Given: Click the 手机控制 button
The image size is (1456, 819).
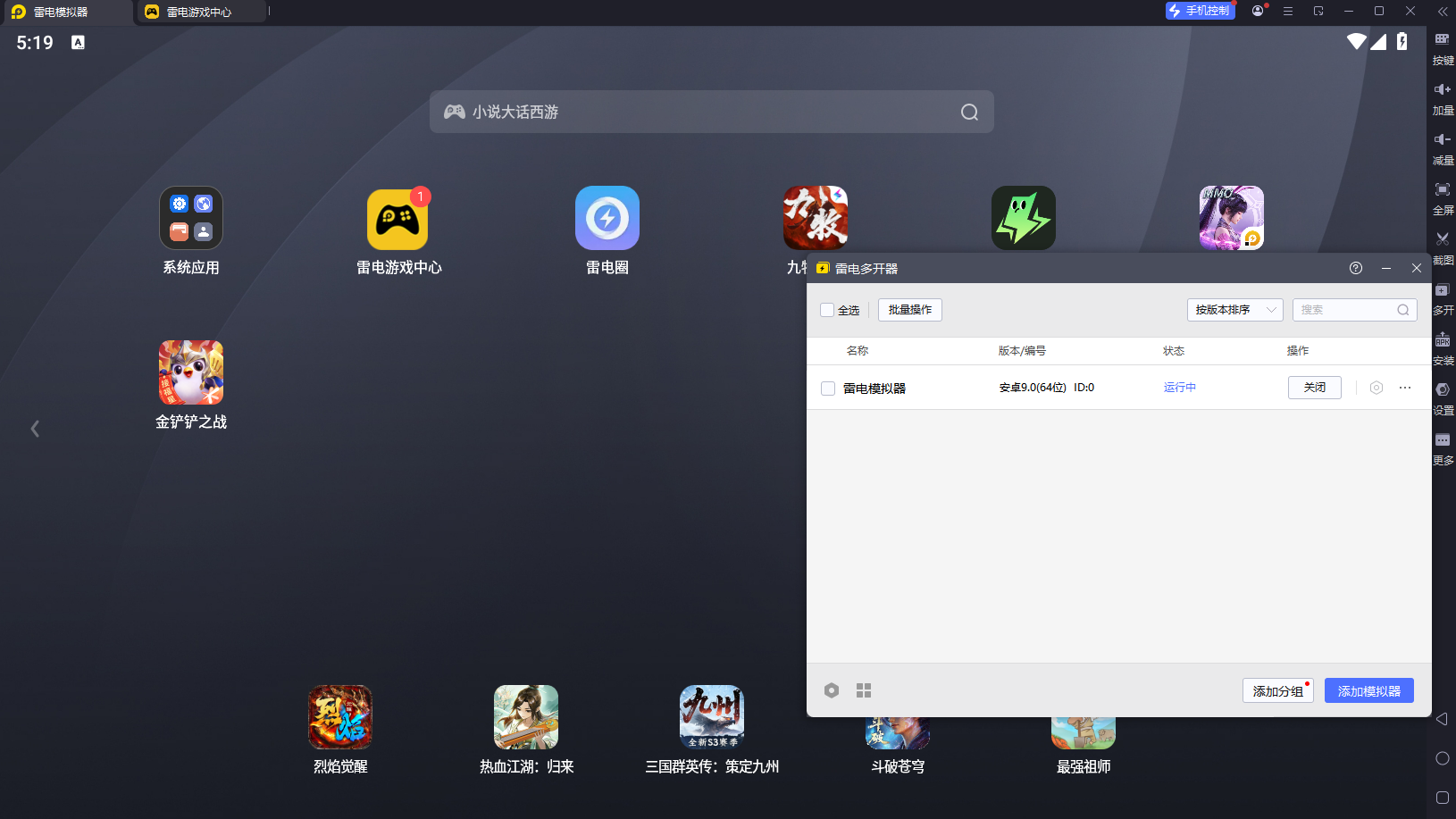Looking at the screenshot, I should pyautogui.click(x=1200, y=11).
